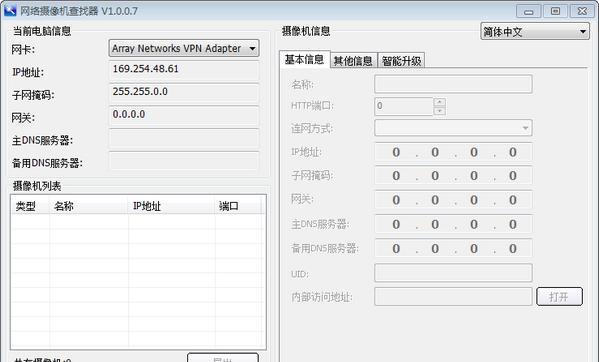Close the 网络摄像机查找器 window
This screenshot has width=599, height=362.
click(582, 11)
